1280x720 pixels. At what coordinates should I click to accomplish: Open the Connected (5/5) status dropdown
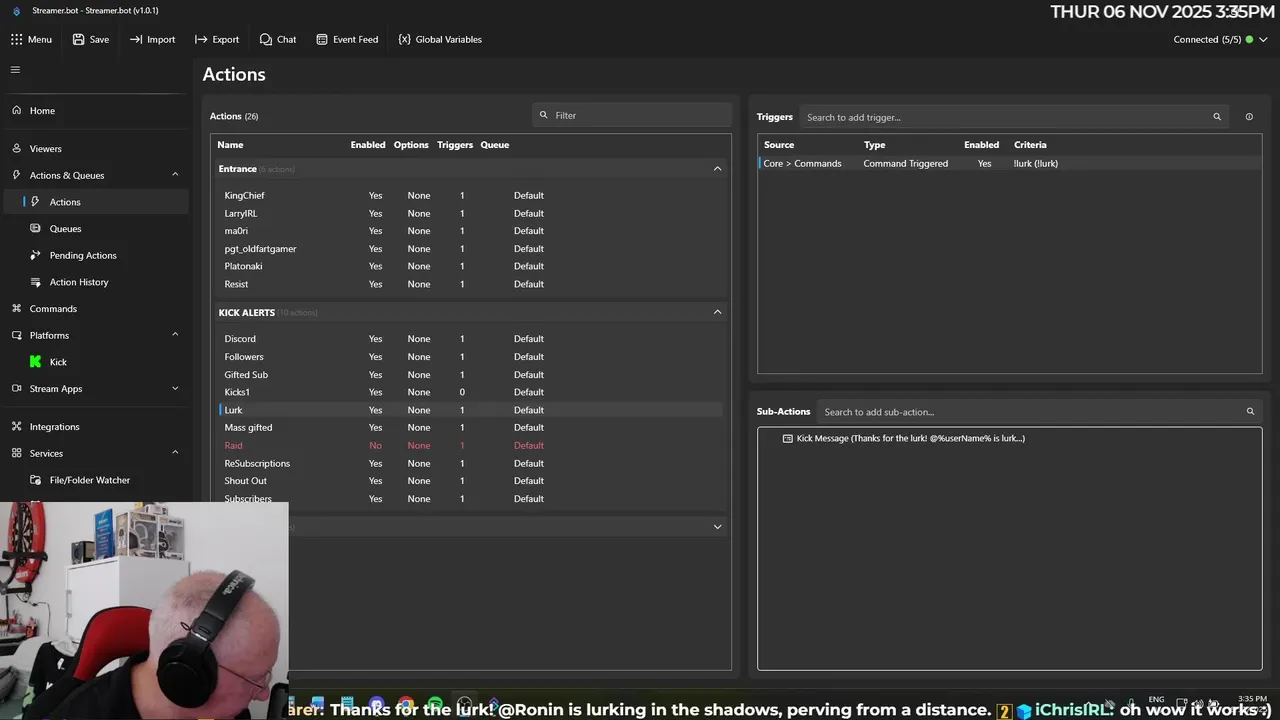tap(1220, 39)
